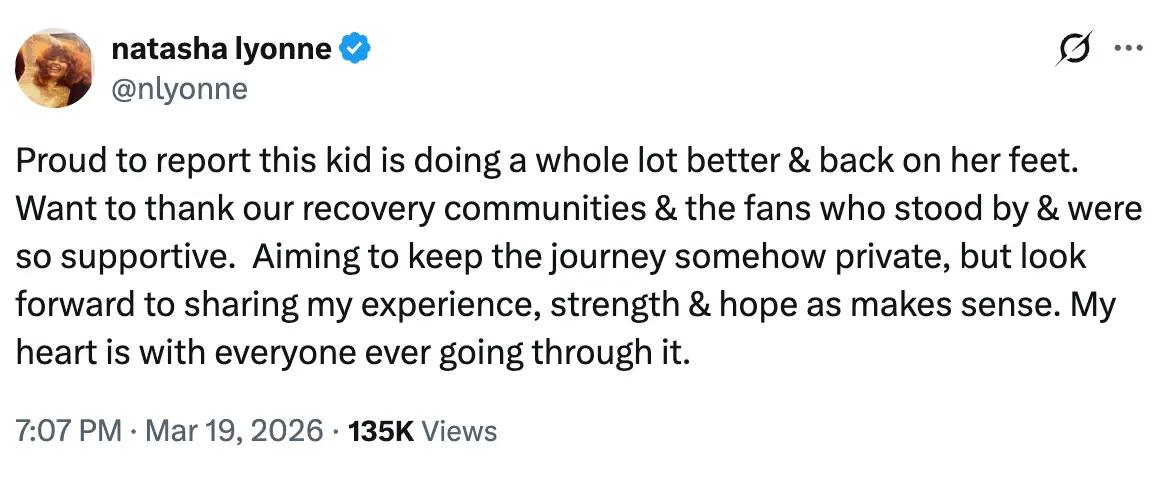The width and height of the screenshot is (1172, 484).
Task: Click the blue verified checkmark badge
Action: pyautogui.click(x=355, y=48)
